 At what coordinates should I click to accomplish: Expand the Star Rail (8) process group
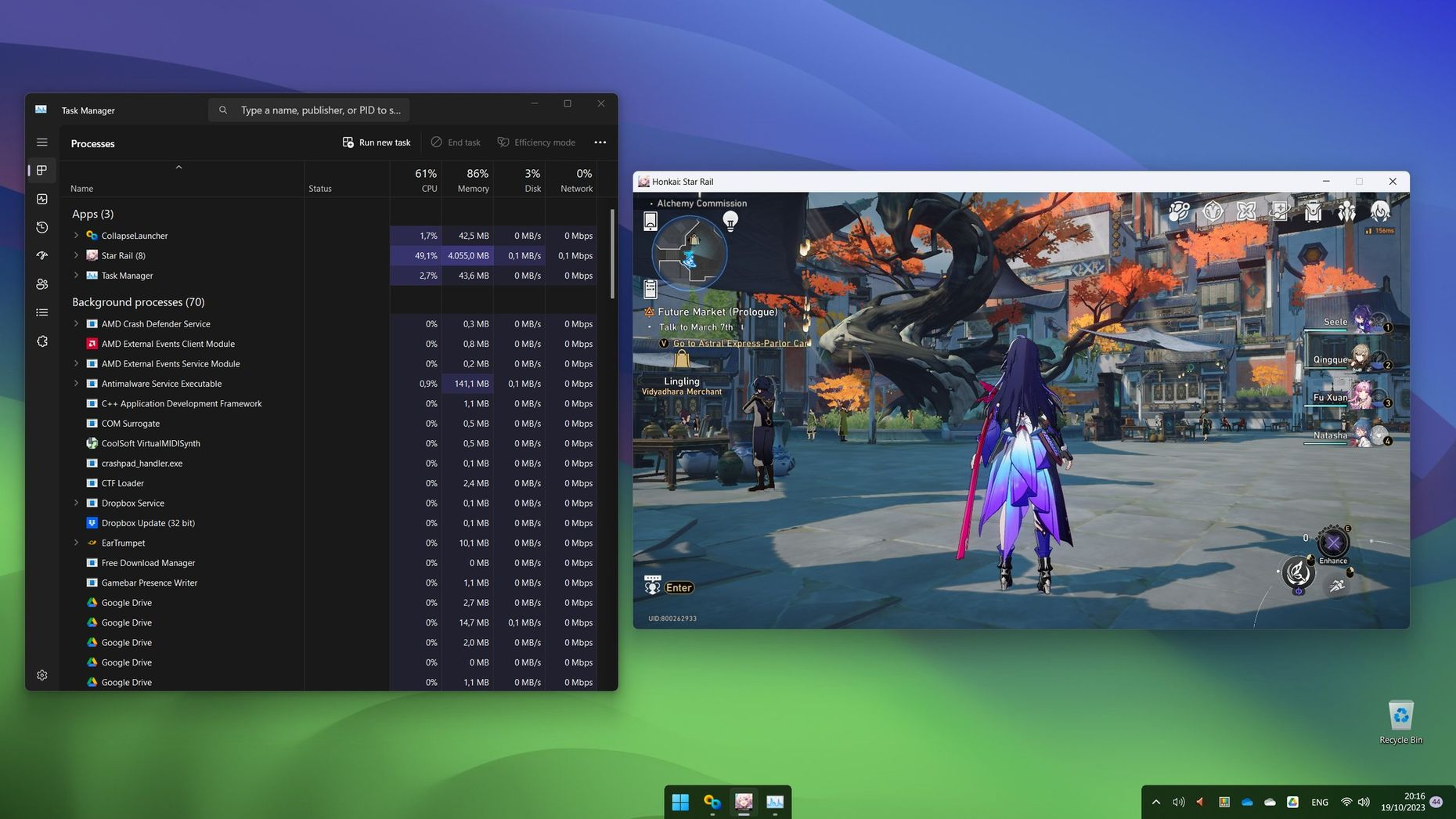(76, 255)
